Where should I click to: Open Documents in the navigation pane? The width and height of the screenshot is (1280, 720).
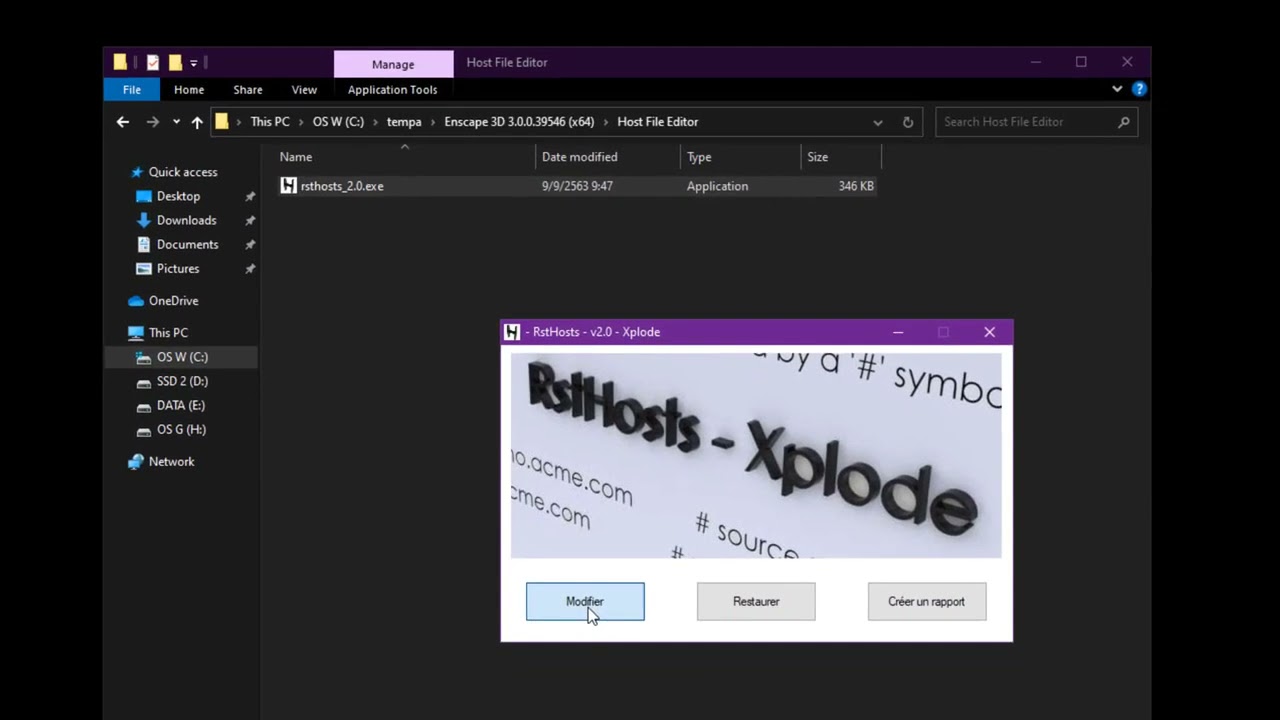point(187,244)
